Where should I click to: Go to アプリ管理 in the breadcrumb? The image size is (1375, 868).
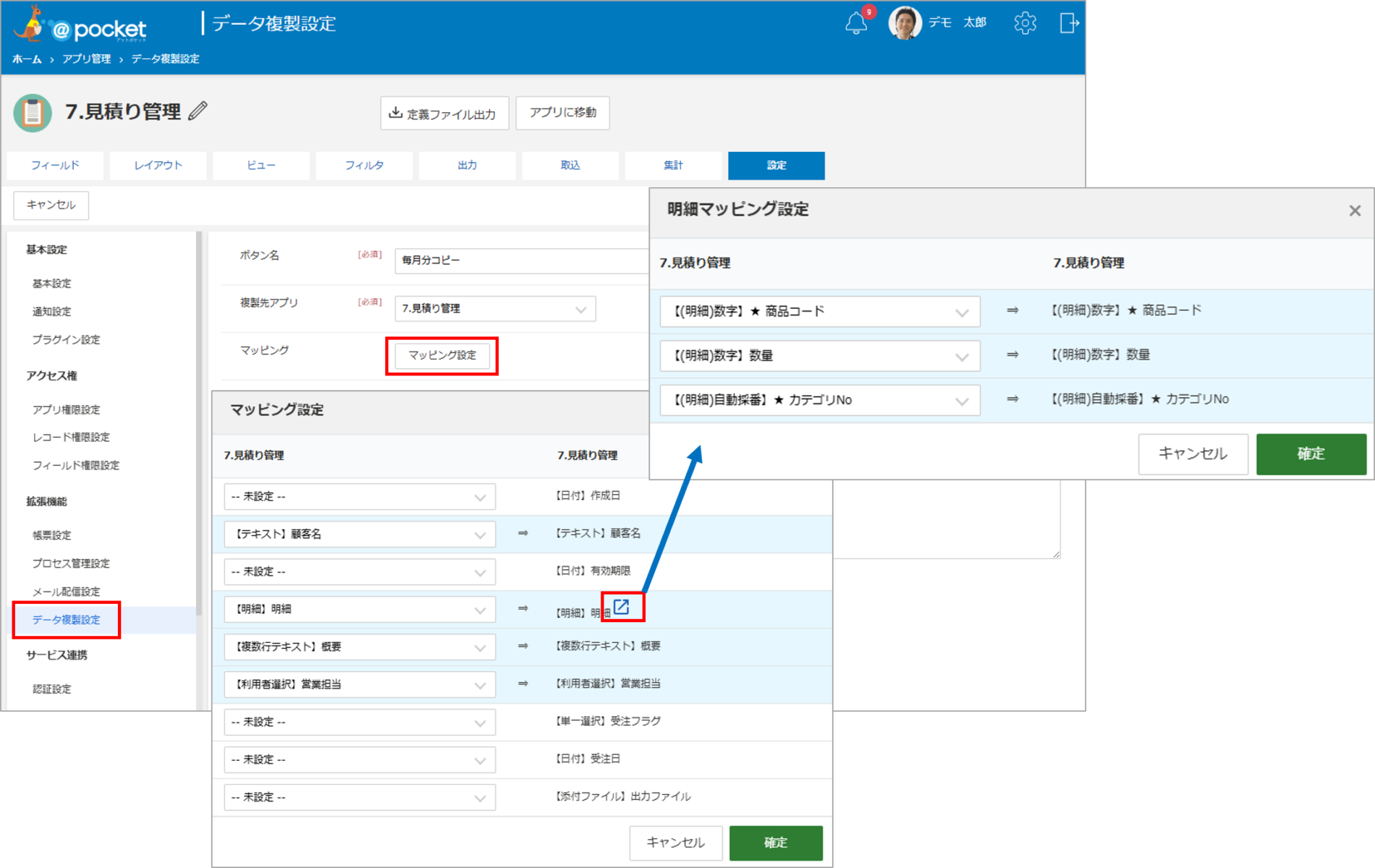[86, 59]
